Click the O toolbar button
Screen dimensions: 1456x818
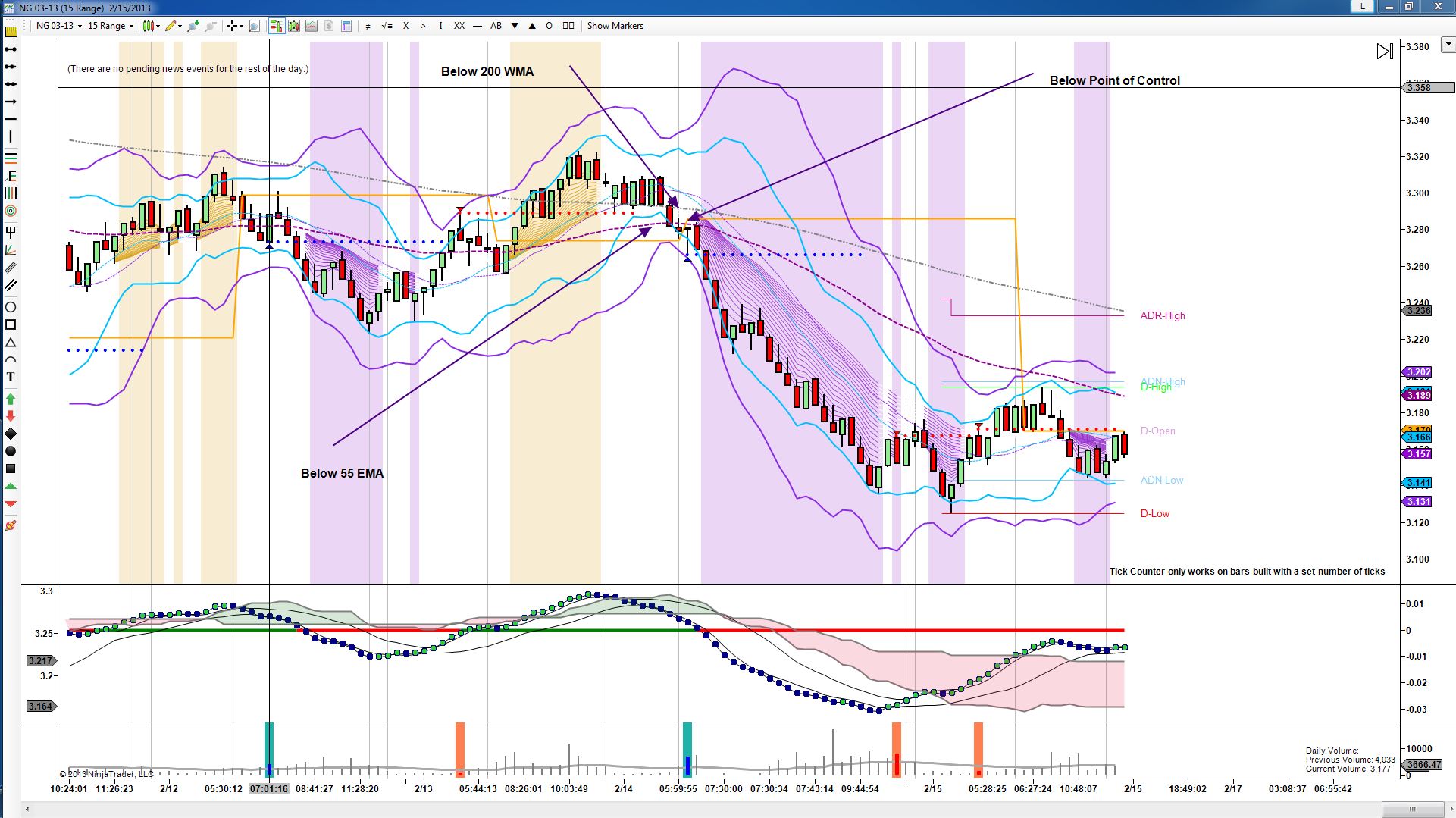pos(550,26)
